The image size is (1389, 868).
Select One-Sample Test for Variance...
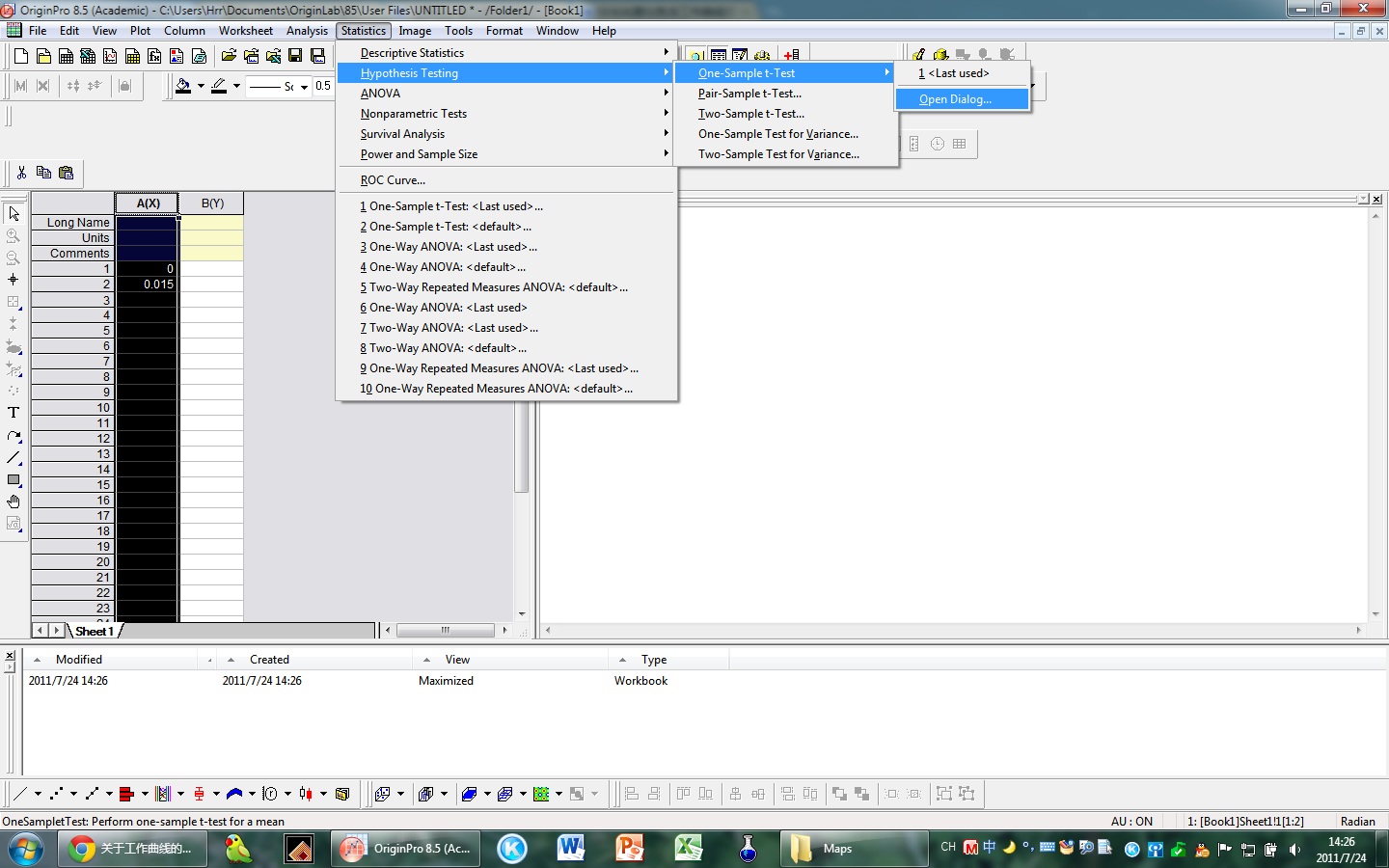pyautogui.click(x=785, y=134)
